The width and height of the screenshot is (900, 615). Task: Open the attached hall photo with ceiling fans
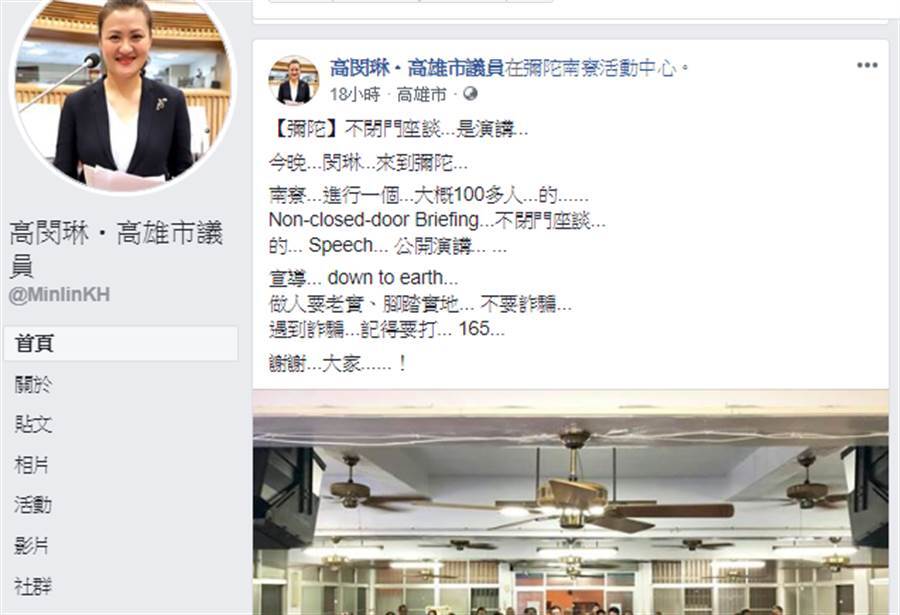click(571, 502)
